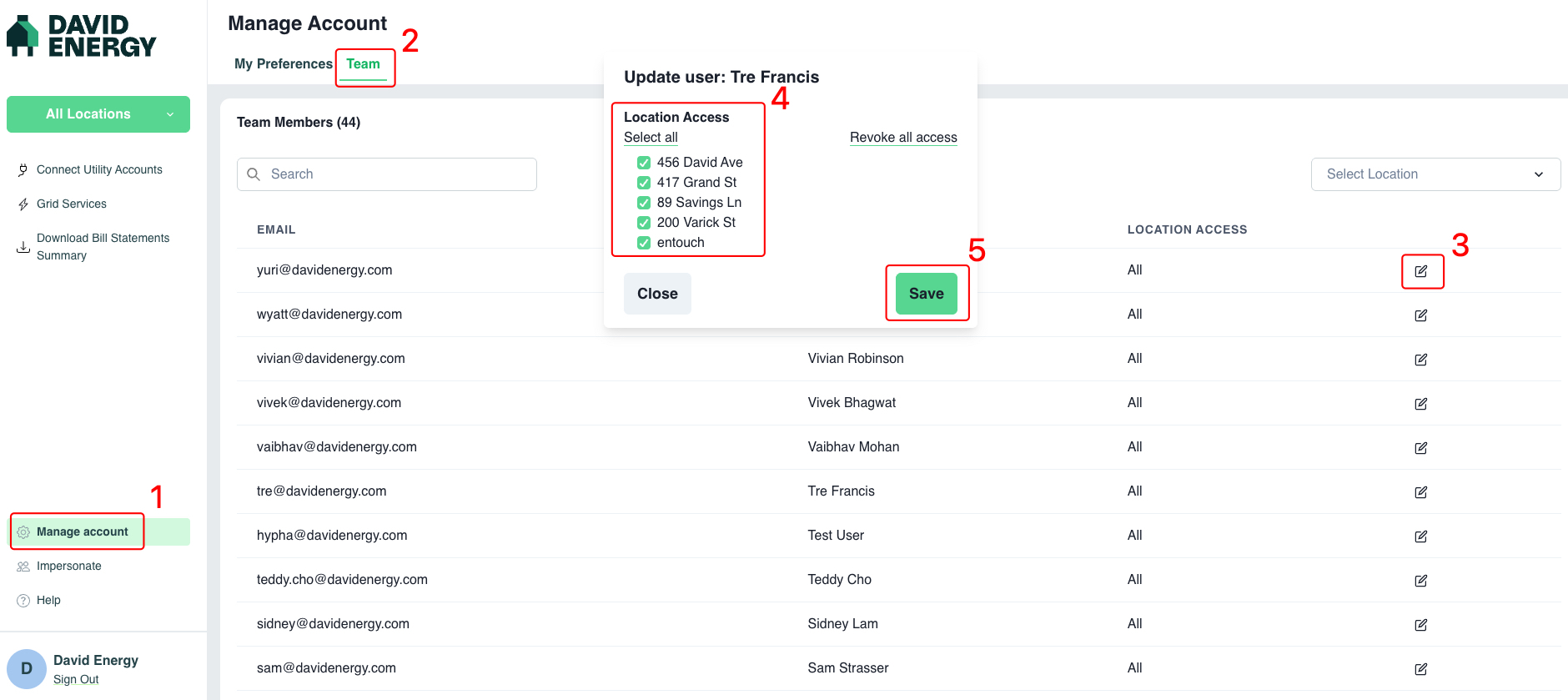Click edit icon for yuri@davidenergy.com
Image resolution: width=1568 pixels, height=700 pixels.
tap(1421, 271)
